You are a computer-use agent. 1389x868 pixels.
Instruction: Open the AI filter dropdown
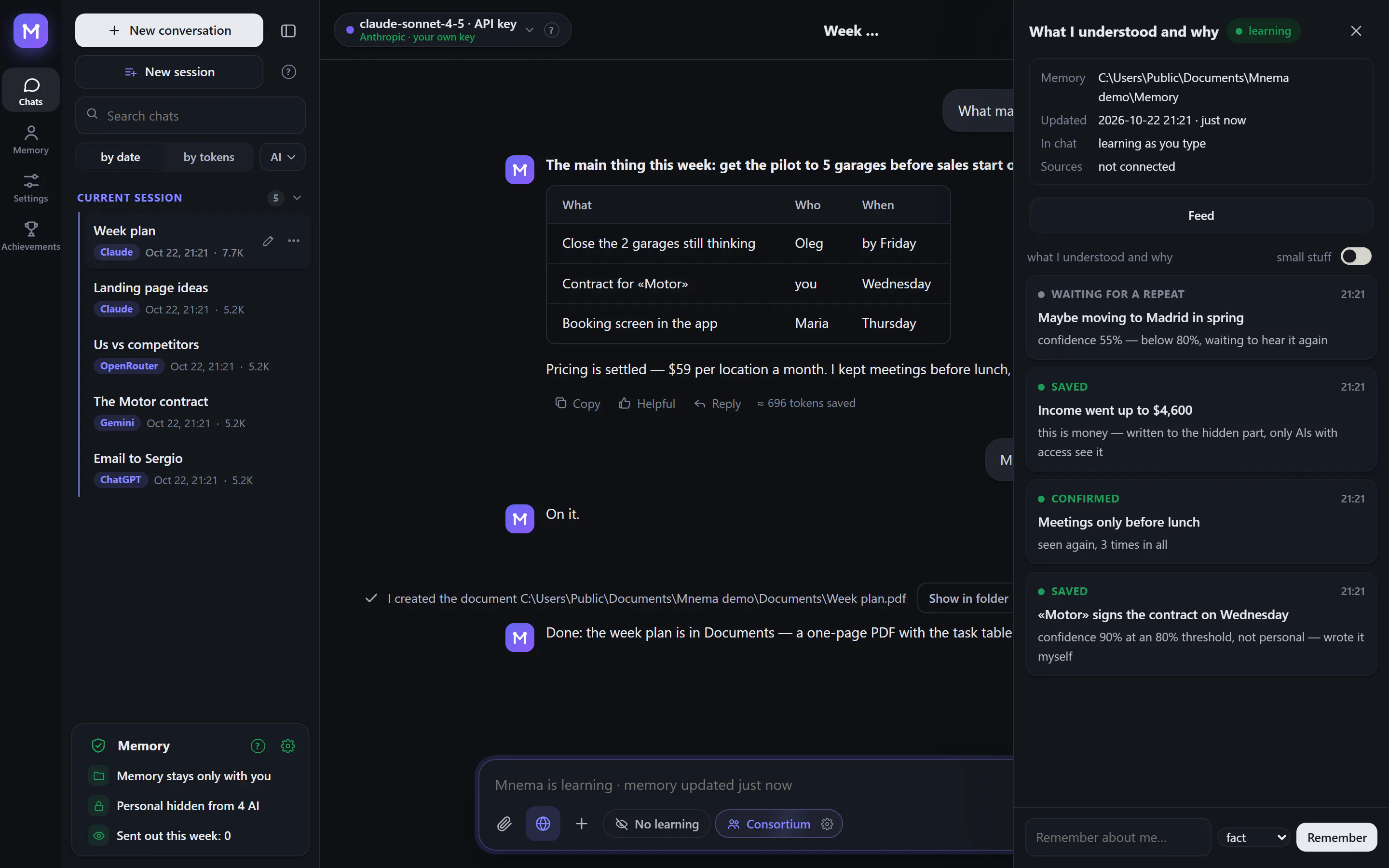[283, 157]
